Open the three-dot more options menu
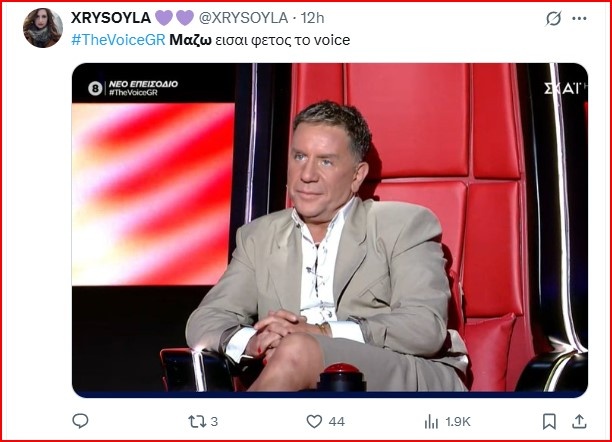This screenshot has height=442, width=612. (x=580, y=19)
